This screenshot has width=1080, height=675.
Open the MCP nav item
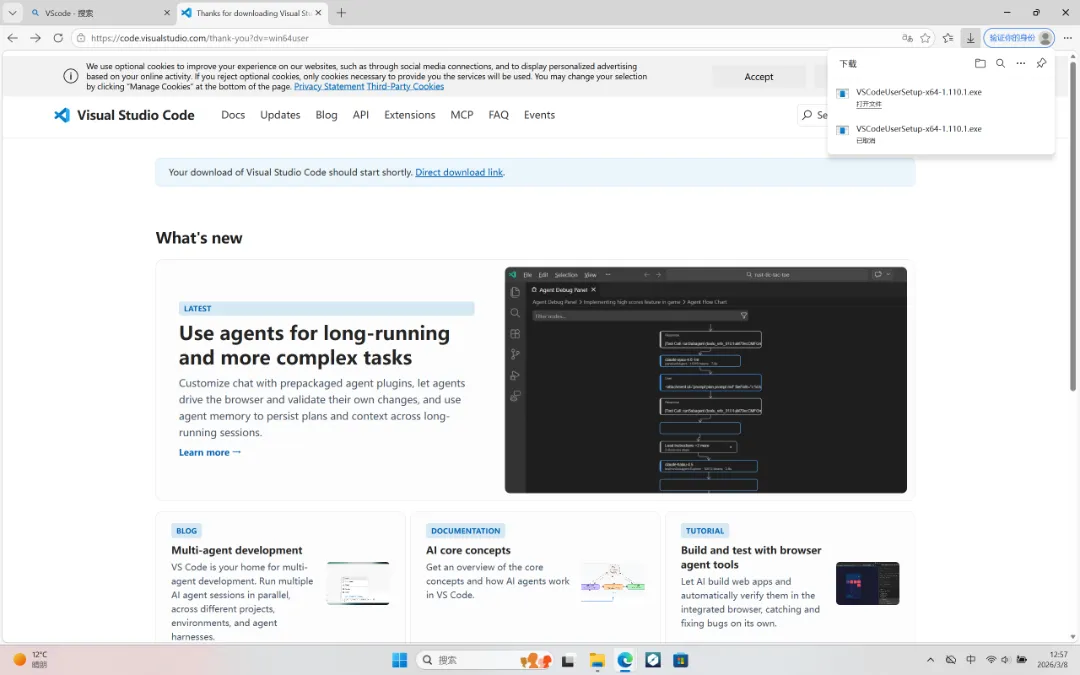pyautogui.click(x=461, y=115)
